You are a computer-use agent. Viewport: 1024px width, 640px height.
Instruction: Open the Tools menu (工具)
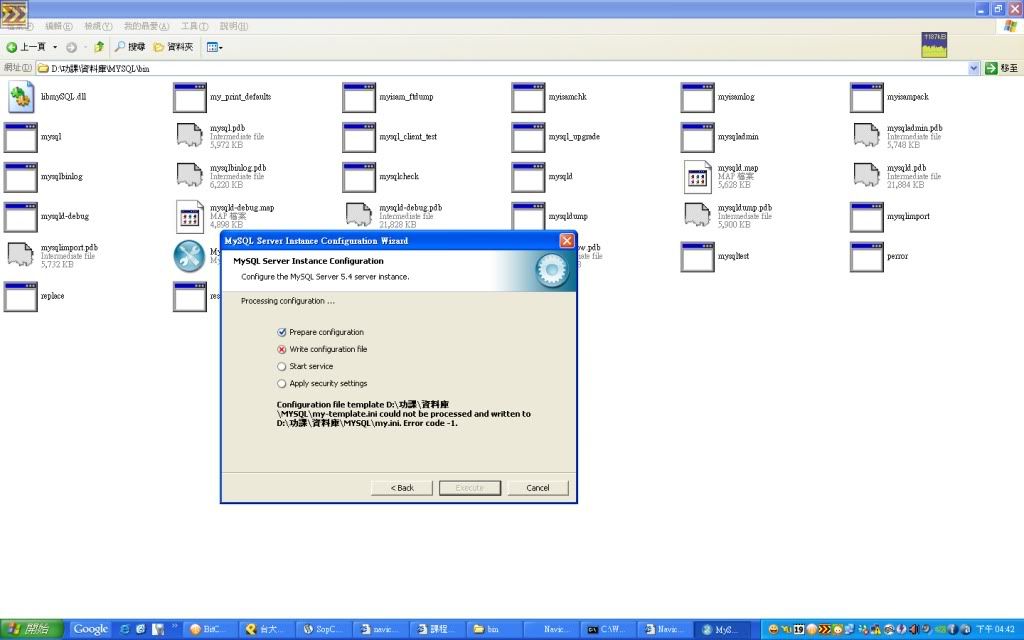coord(194,26)
